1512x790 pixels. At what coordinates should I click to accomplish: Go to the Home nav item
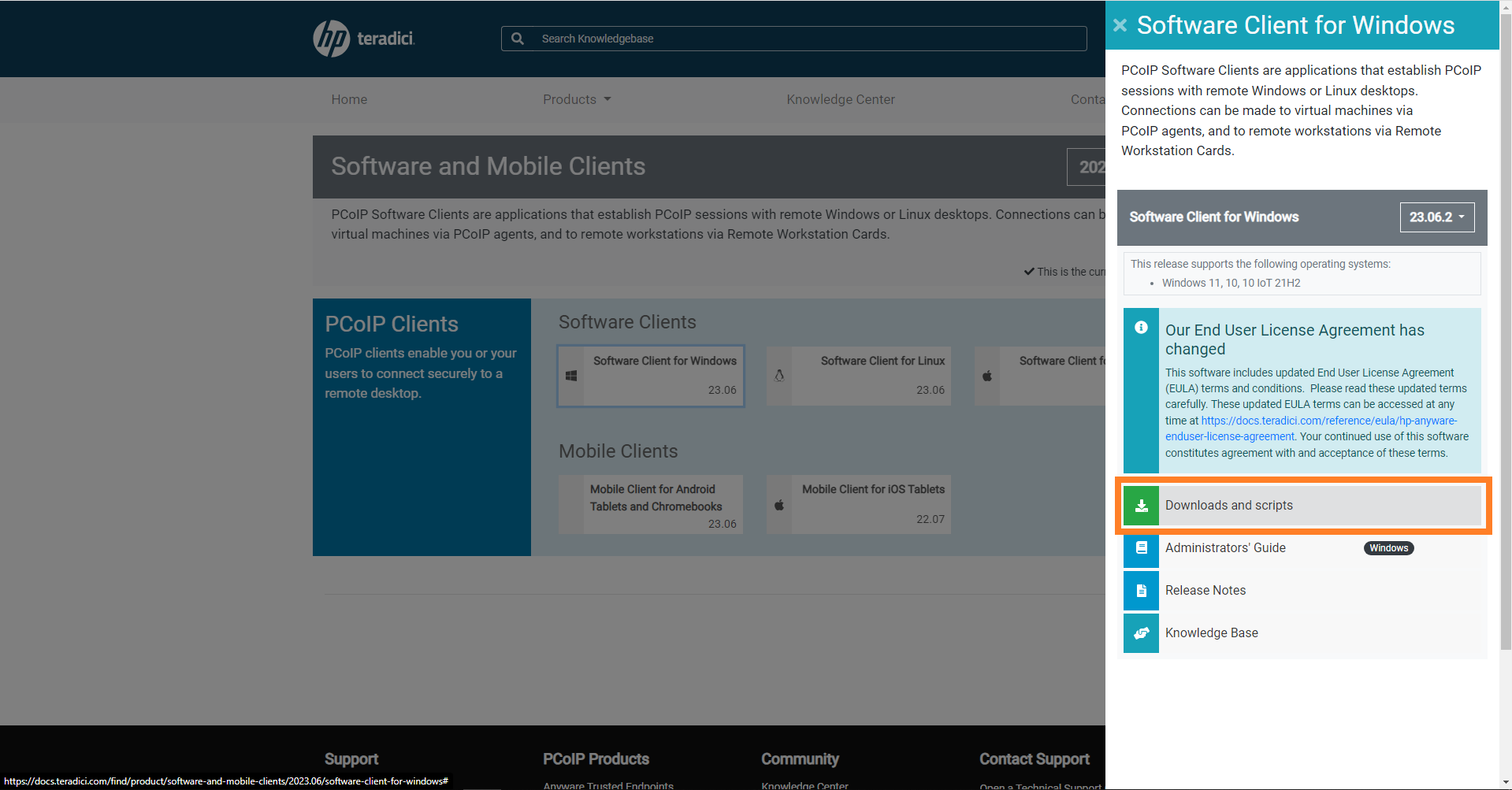coord(349,99)
